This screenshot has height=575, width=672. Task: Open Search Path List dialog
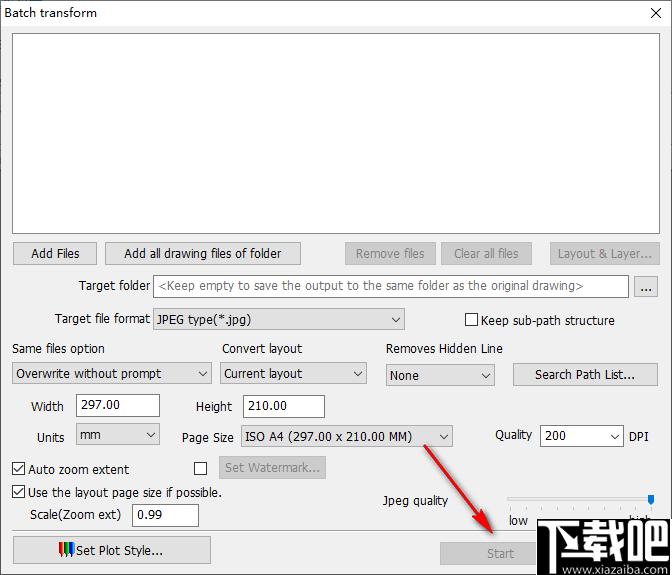[585, 374]
